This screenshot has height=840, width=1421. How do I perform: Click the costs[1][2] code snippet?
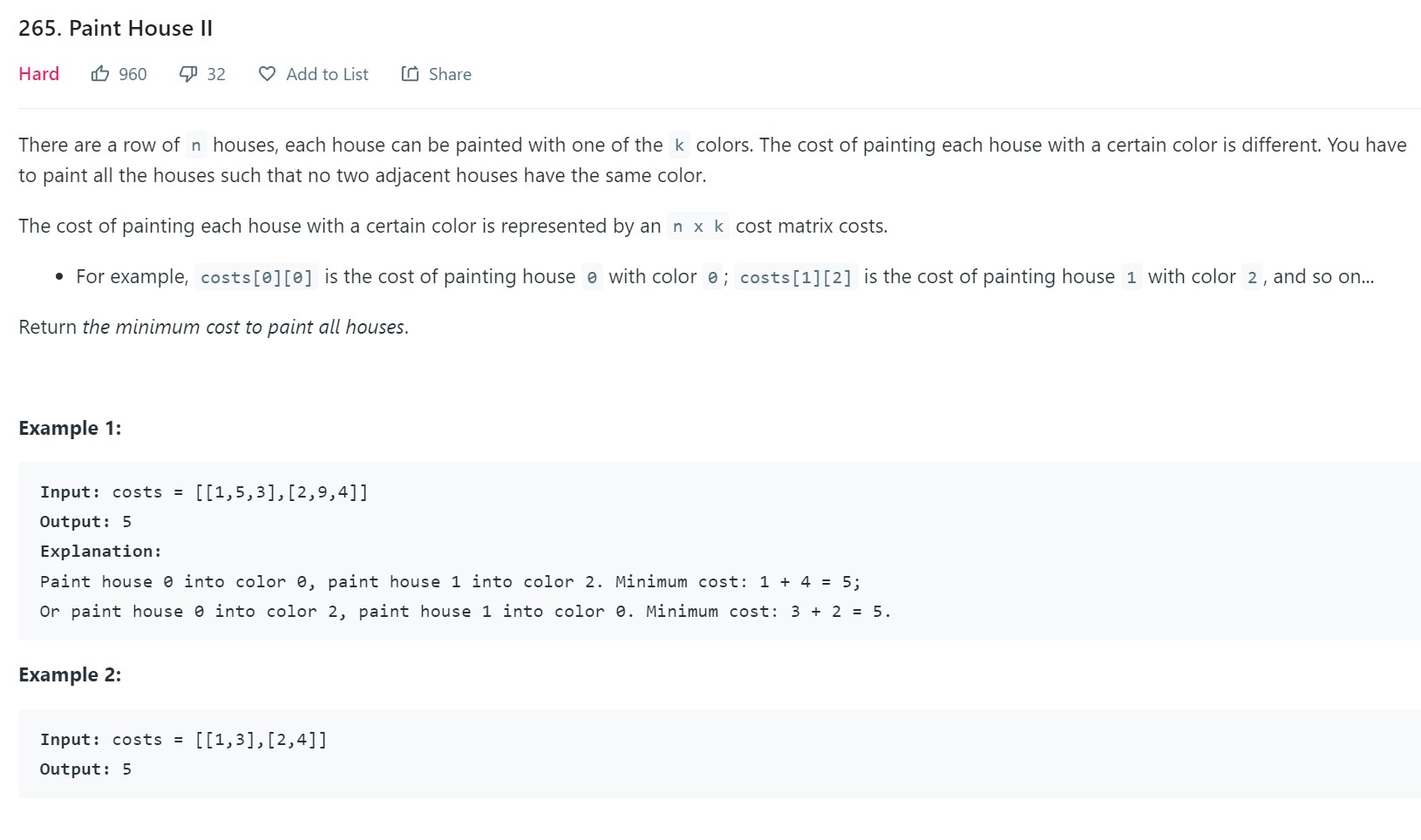795,277
